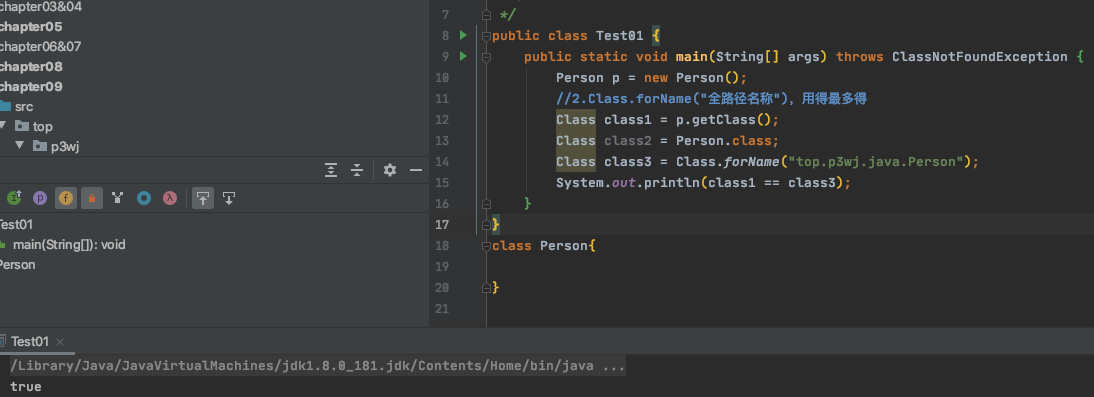This screenshot has width=1094, height=397.
Task: Click highlighted 'Class' type on line 12
Action: [x=576, y=119]
